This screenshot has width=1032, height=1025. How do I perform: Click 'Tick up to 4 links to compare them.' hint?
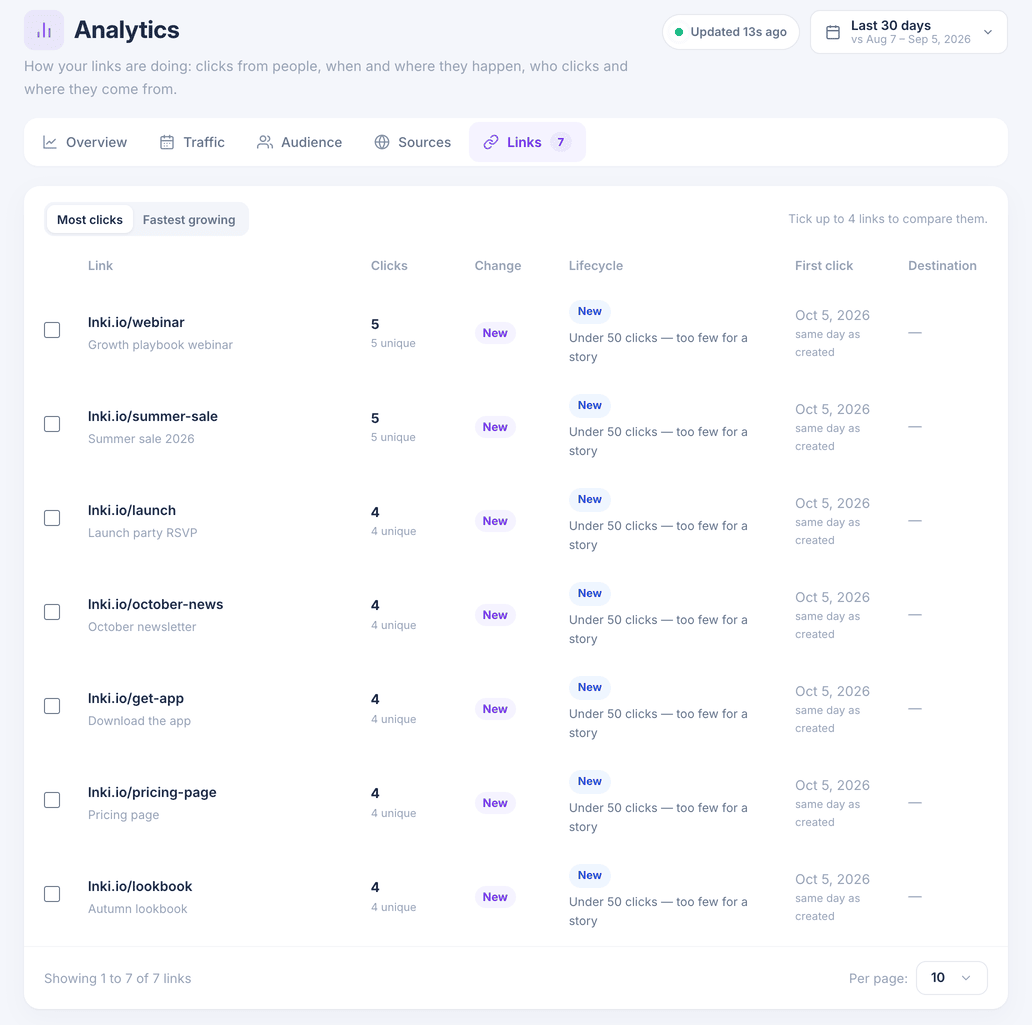click(888, 219)
